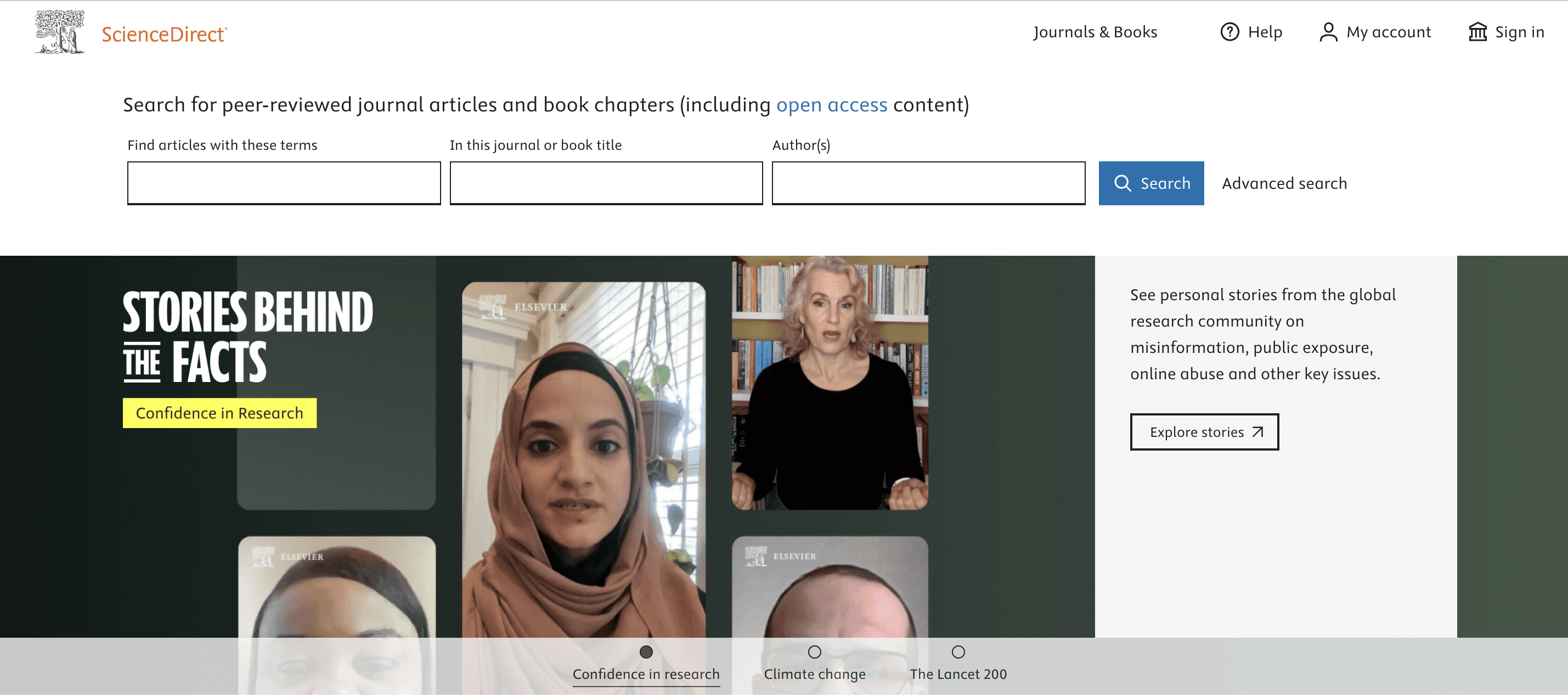Click the Search magnifier icon
This screenshot has width=1568, height=697.
[x=1122, y=183]
